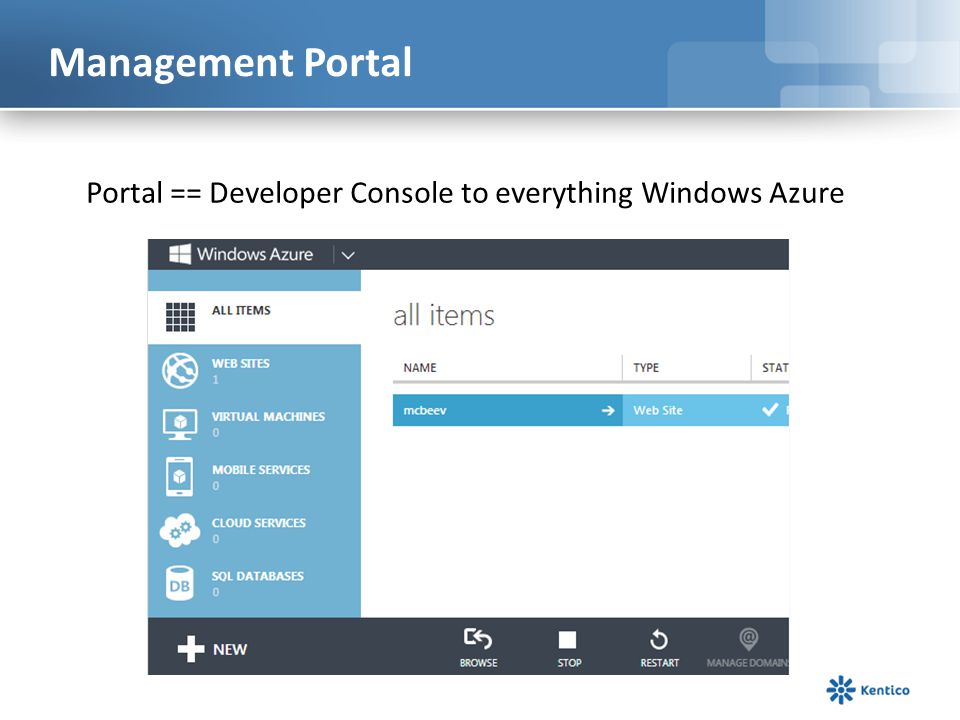The width and height of the screenshot is (960, 720).
Task: Click the SQL Databases DB icon
Action: [179, 583]
